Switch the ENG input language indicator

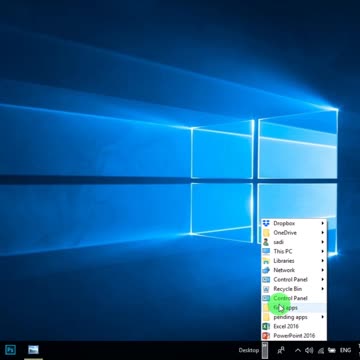click(x=345, y=350)
